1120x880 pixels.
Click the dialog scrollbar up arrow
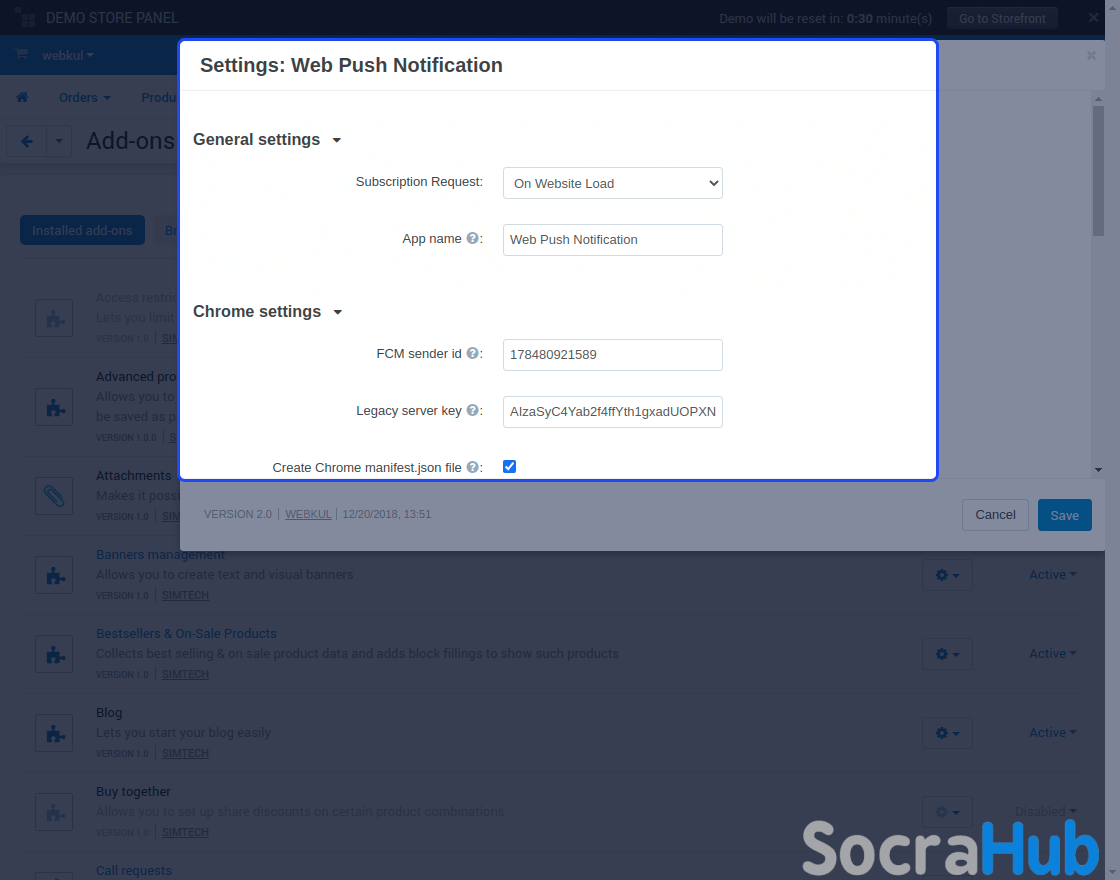click(1098, 99)
